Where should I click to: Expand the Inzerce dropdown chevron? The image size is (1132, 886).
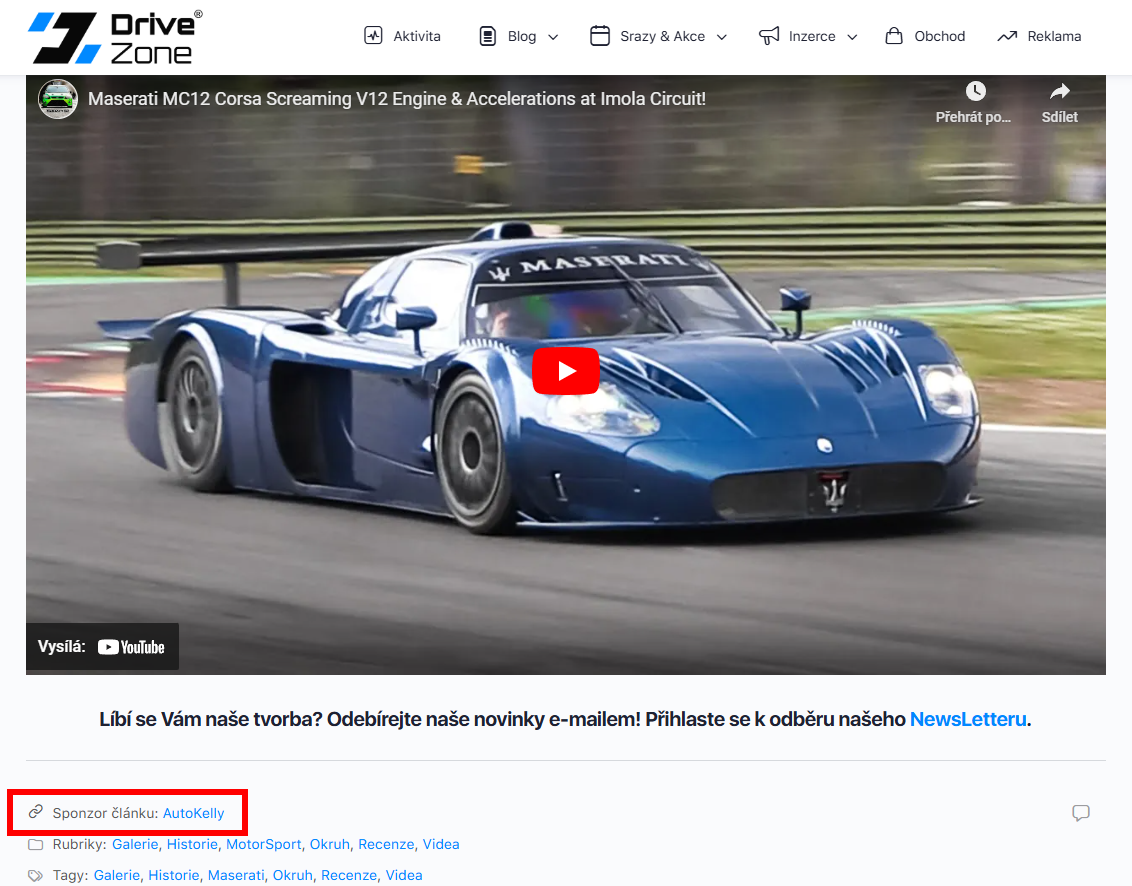[x=852, y=37]
